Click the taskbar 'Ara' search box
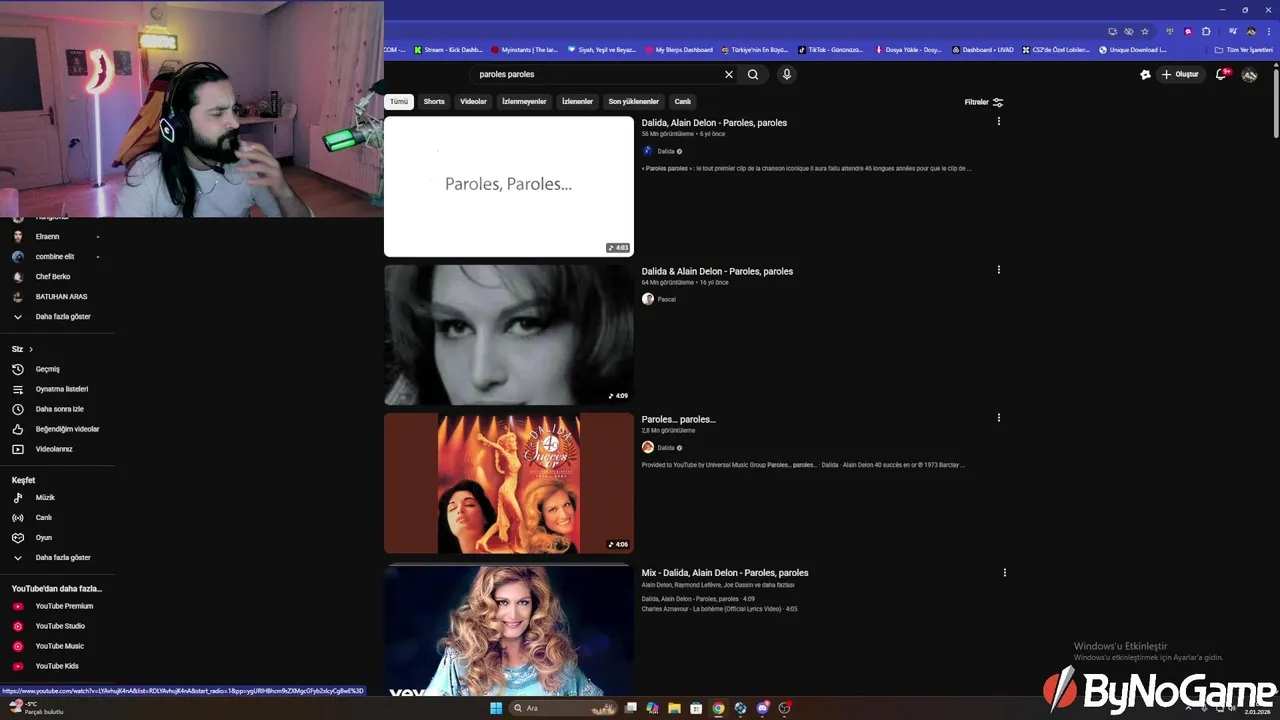Image resolution: width=1280 pixels, height=720 pixels. tap(565, 708)
